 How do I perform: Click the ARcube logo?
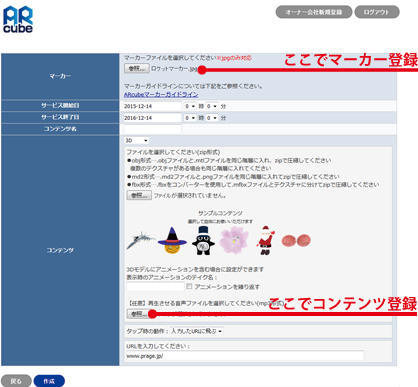(18, 19)
